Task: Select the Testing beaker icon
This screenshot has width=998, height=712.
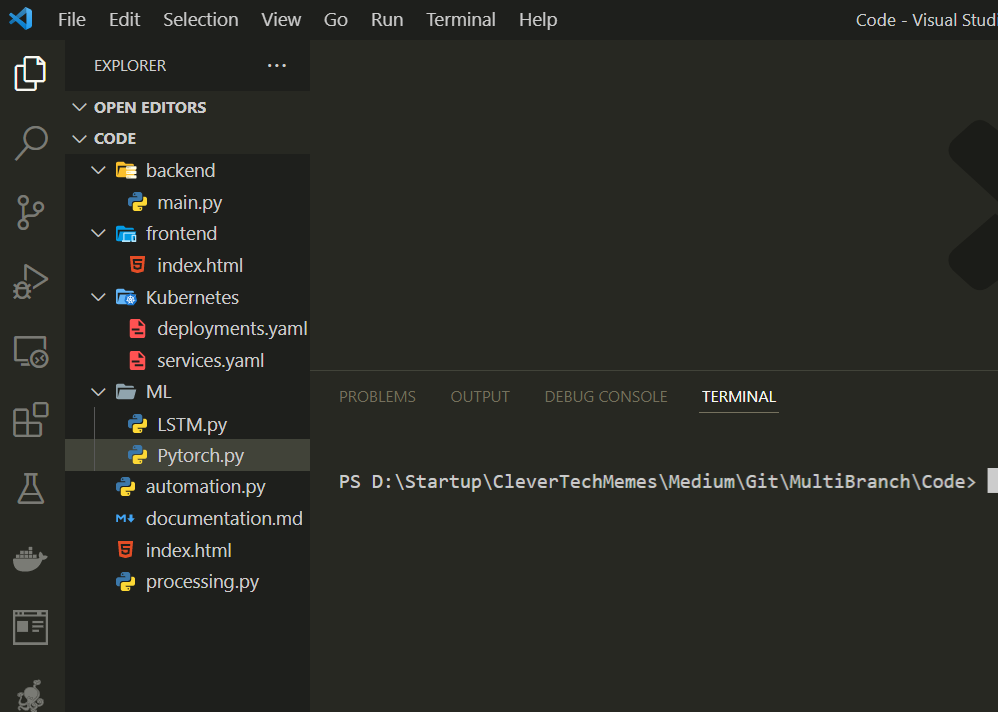Action: pos(31,489)
